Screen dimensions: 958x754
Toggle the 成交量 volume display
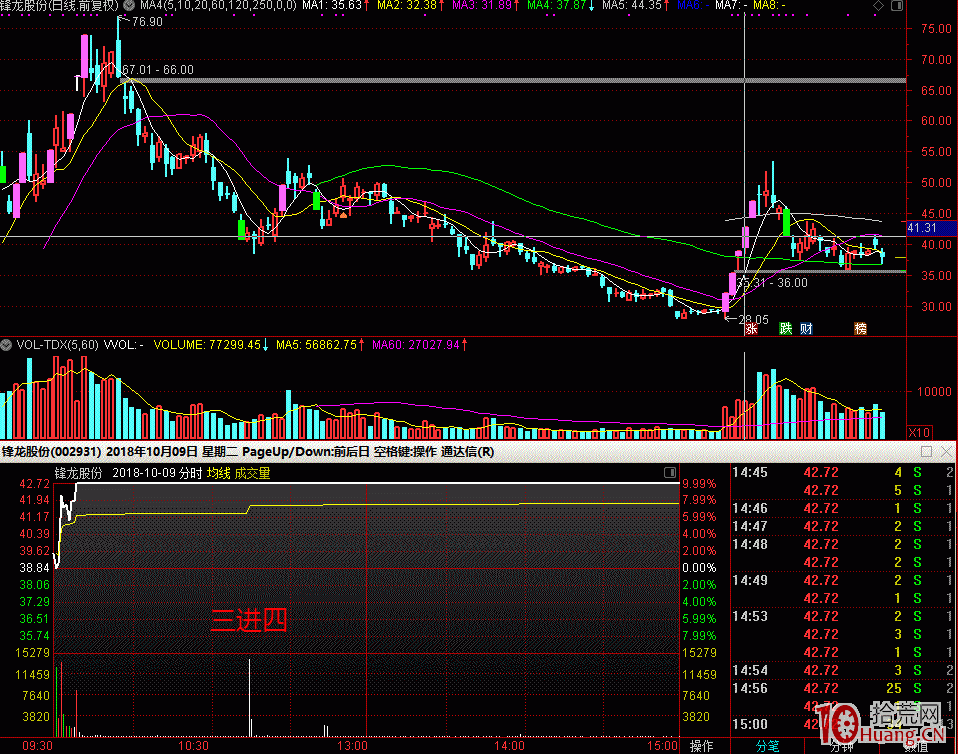tap(252, 473)
